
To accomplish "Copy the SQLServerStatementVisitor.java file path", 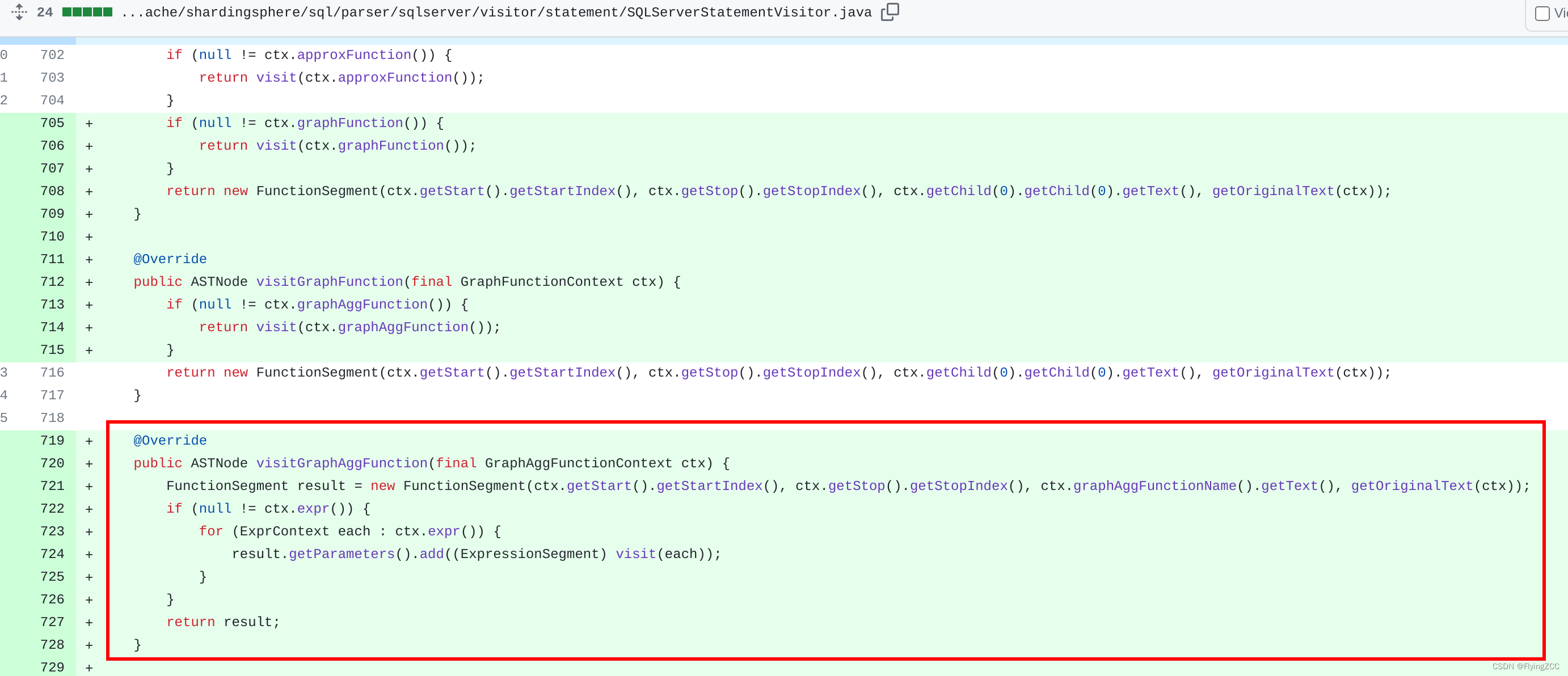I will tap(890, 11).
